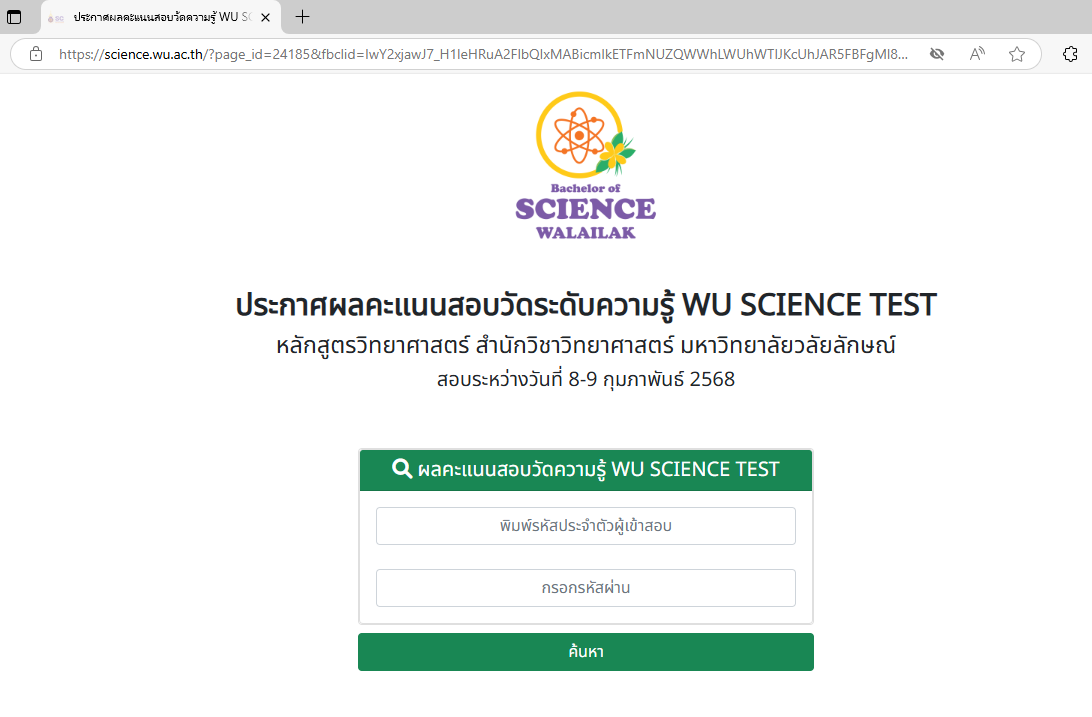Click the magnifier icon in green header
Screen dimensions: 1092x717
coord(402,469)
